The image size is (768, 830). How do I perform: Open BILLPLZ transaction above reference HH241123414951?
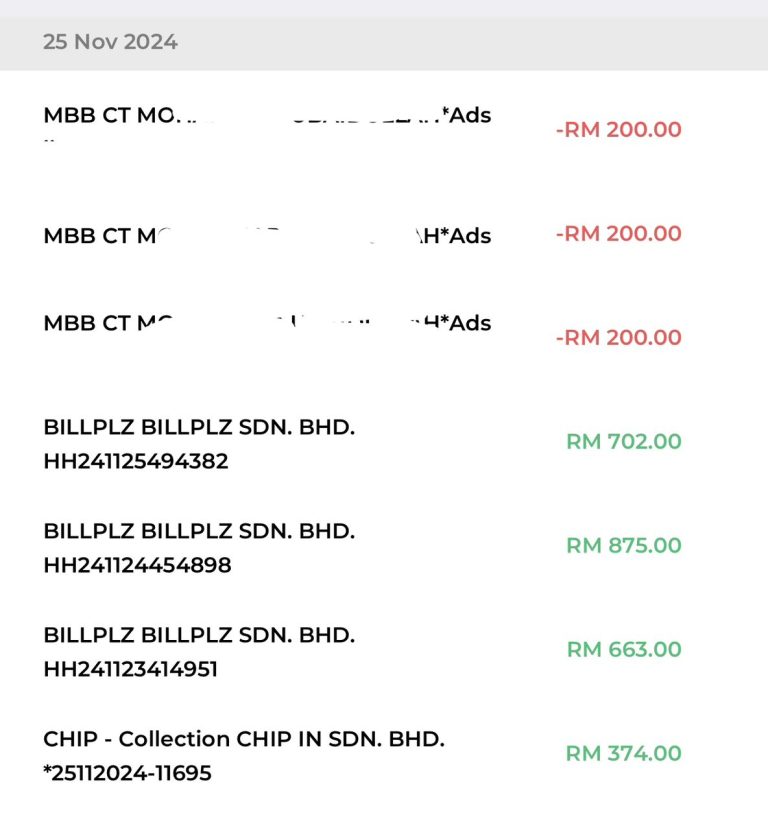[199, 635]
